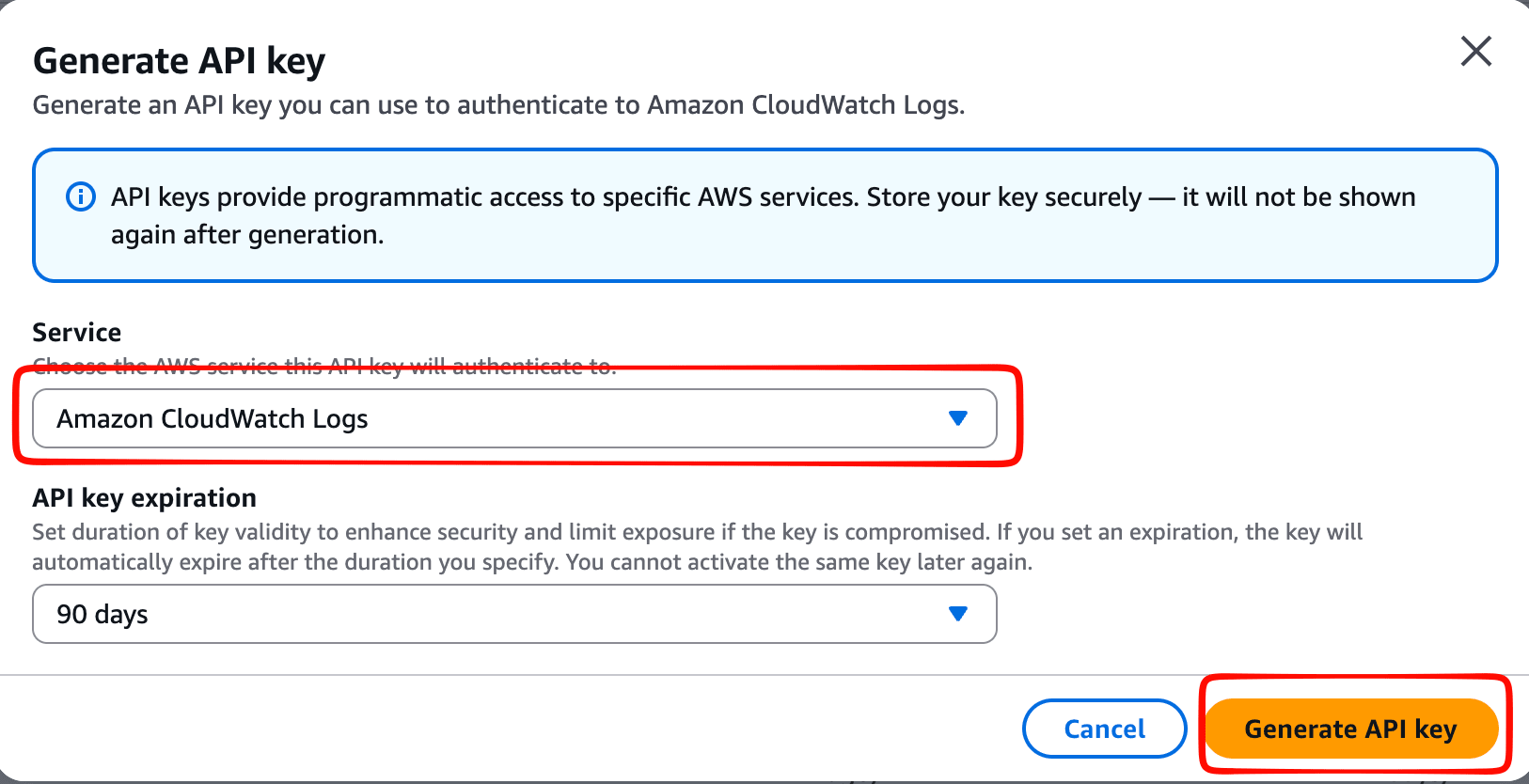Click the Service field label

pos(77,333)
